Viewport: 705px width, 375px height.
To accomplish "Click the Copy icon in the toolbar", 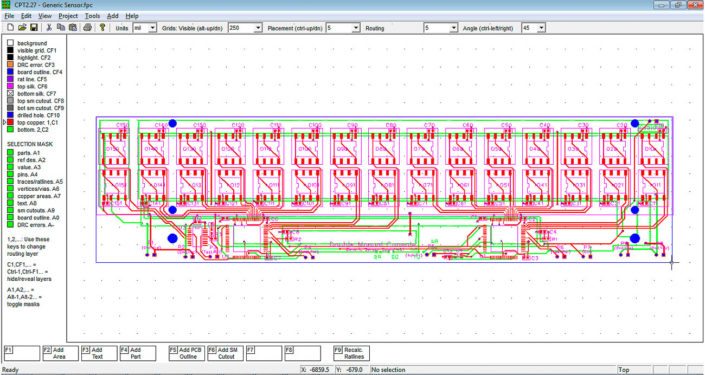I will (x=61, y=27).
